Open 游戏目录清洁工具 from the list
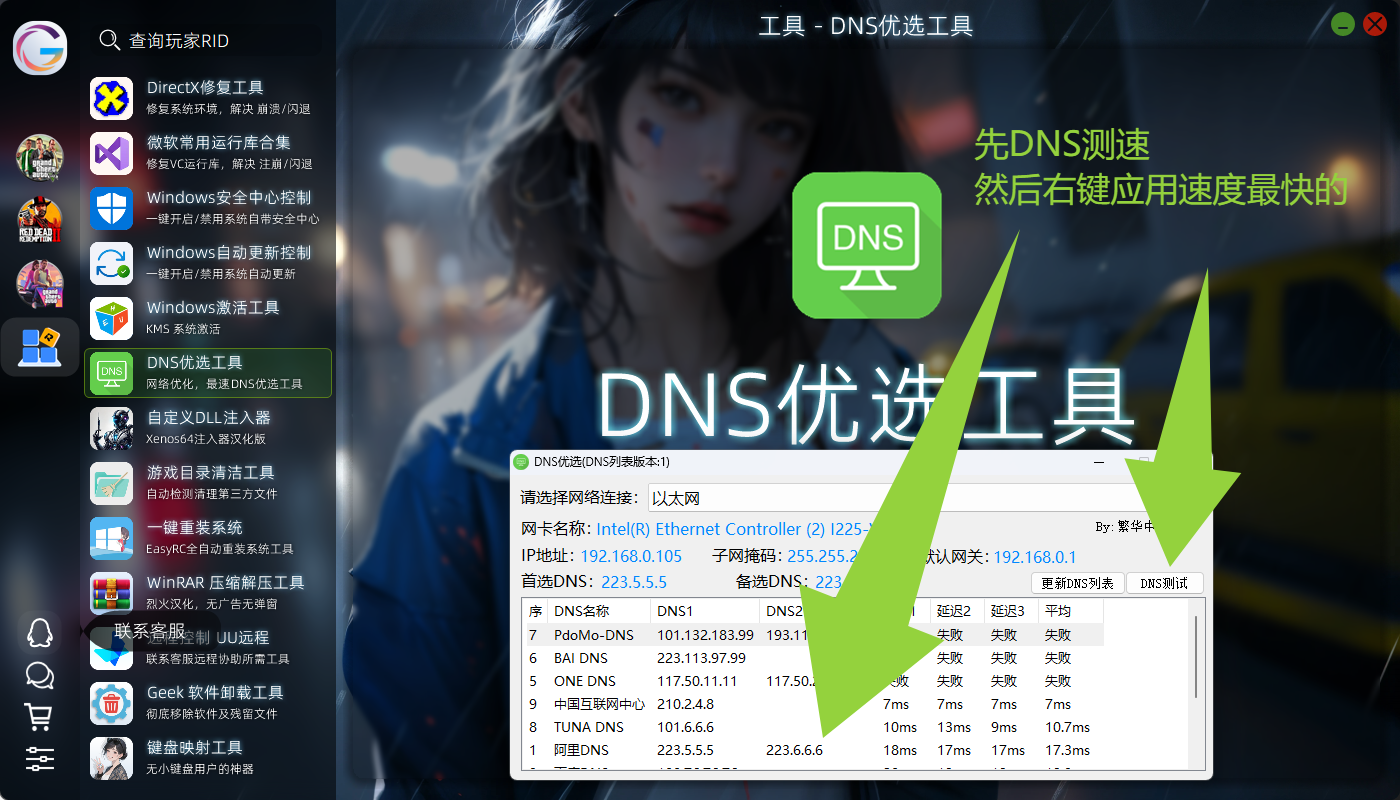The image size is (1400, 800). (x=208, y=483)
